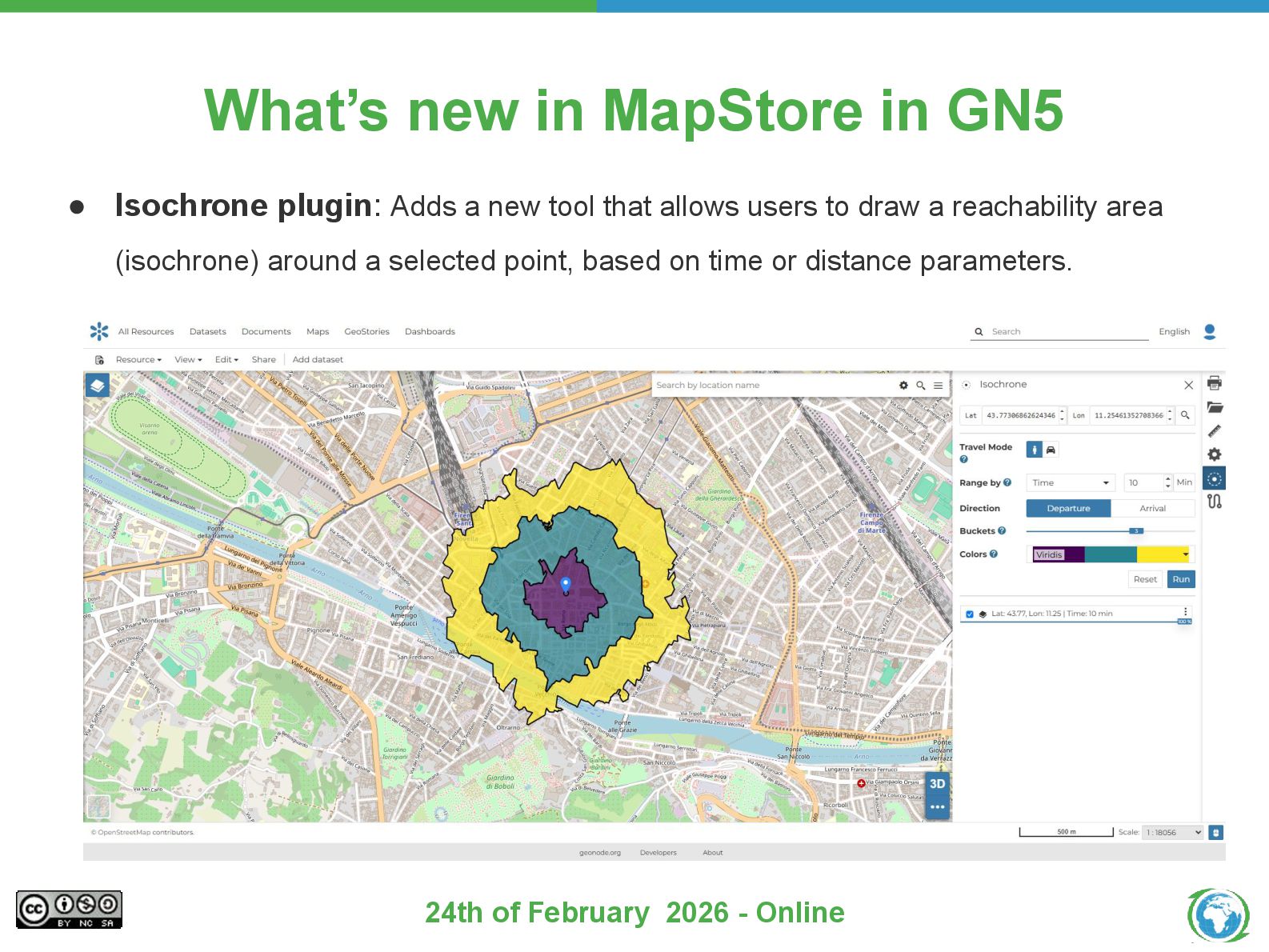Click the top search magnifier icon
Image resolution: width=1269 pixels, height=952 pixels.
[979, 332]
